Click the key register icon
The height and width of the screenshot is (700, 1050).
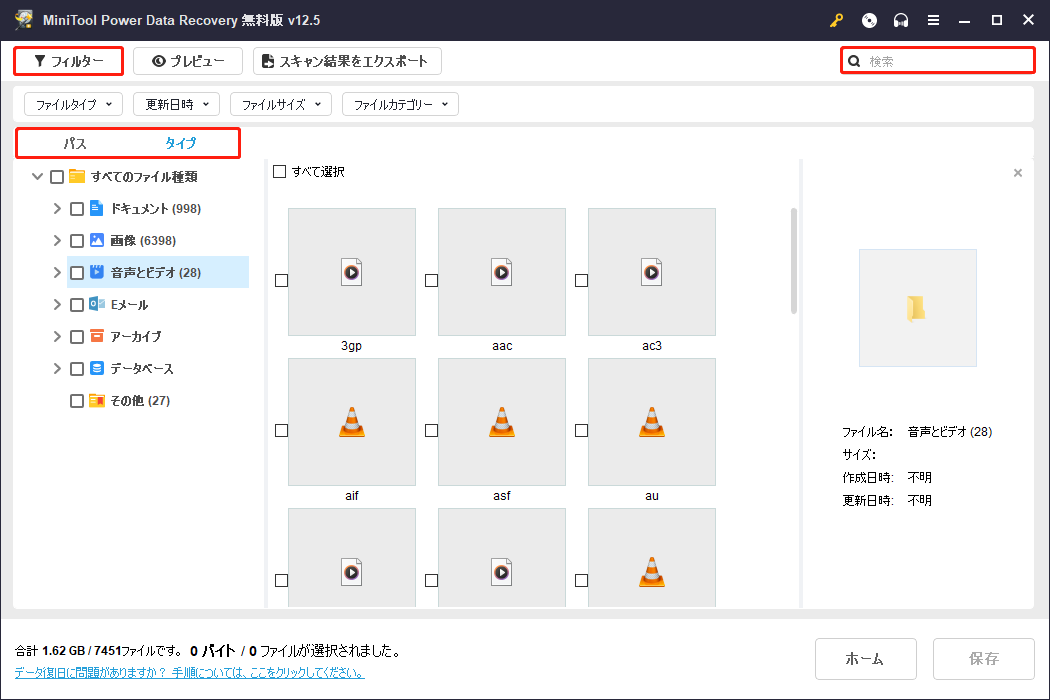point(836,20)
